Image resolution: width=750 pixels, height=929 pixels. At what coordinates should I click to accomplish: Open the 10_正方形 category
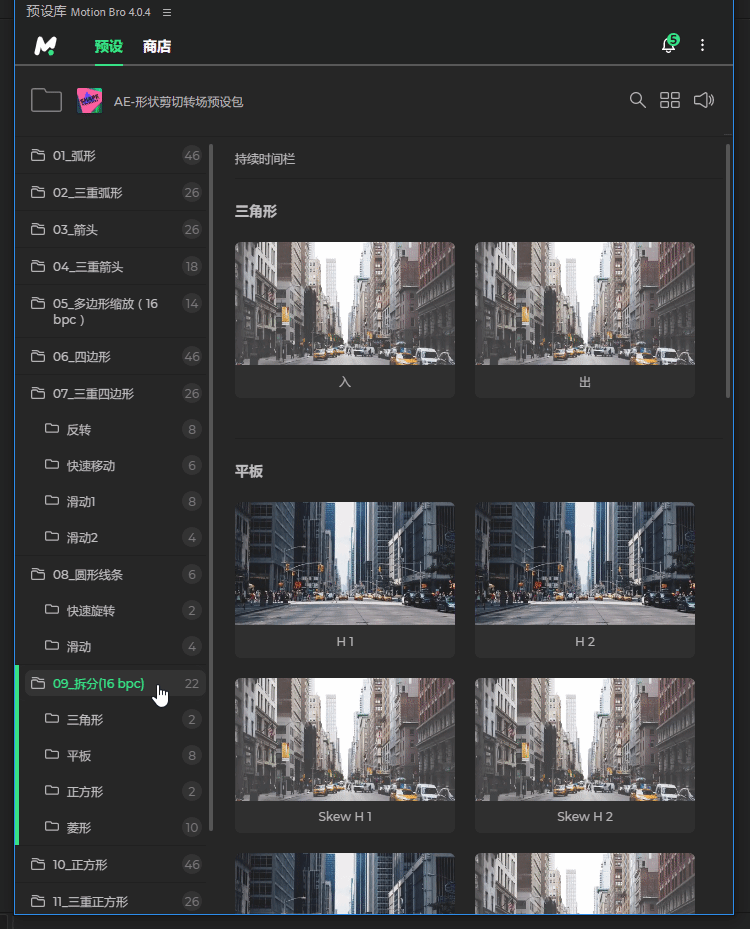click(111, 865)
